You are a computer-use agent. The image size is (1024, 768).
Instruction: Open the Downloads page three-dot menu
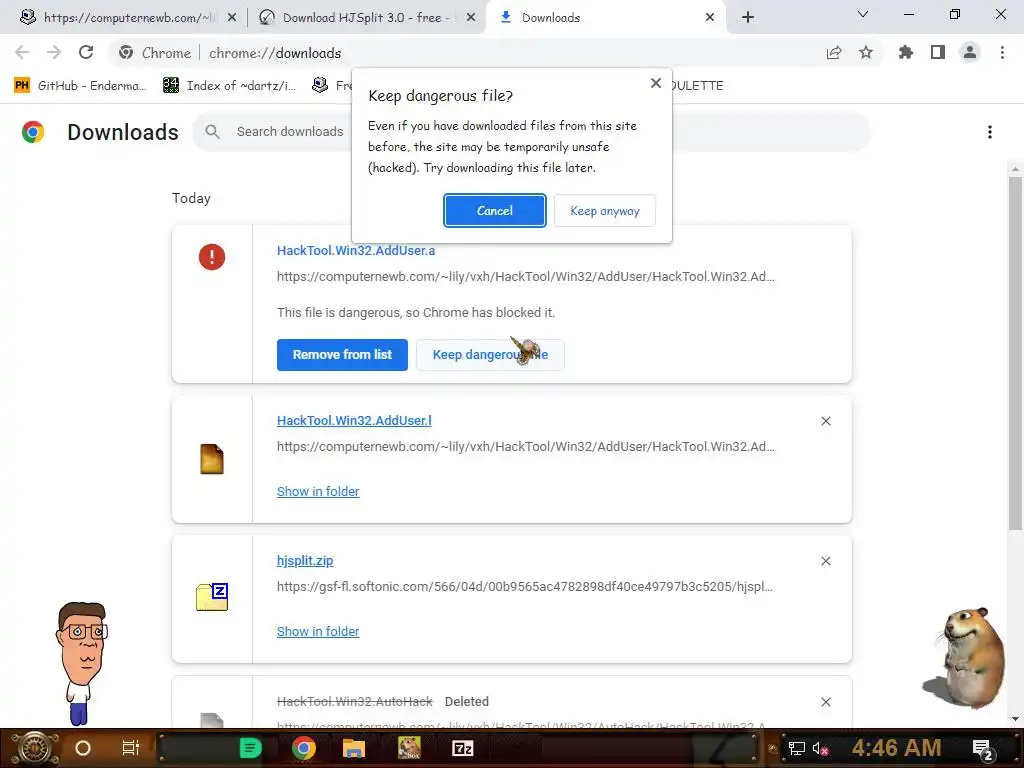990,132
